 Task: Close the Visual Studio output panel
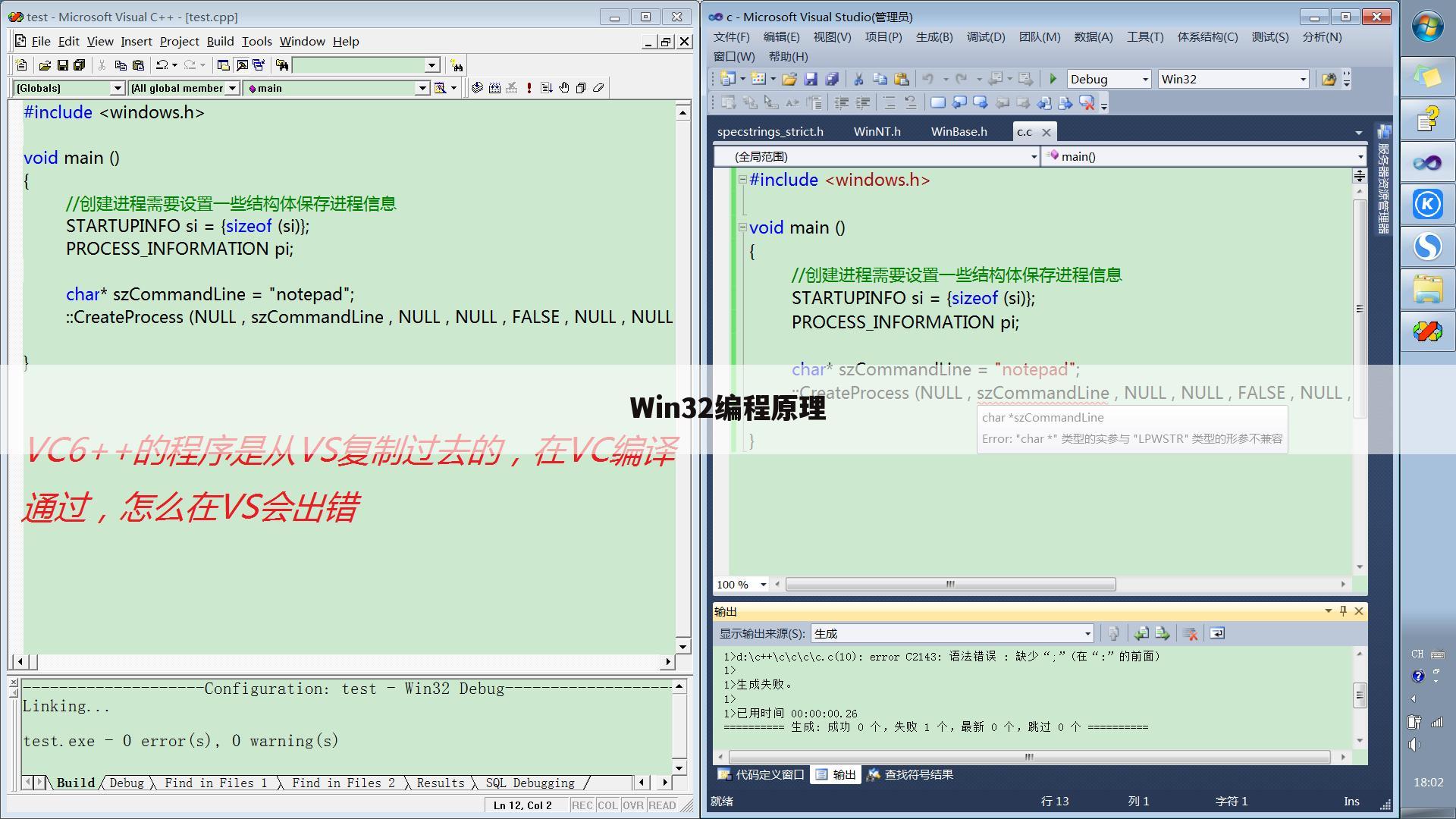coord(1359,611)
